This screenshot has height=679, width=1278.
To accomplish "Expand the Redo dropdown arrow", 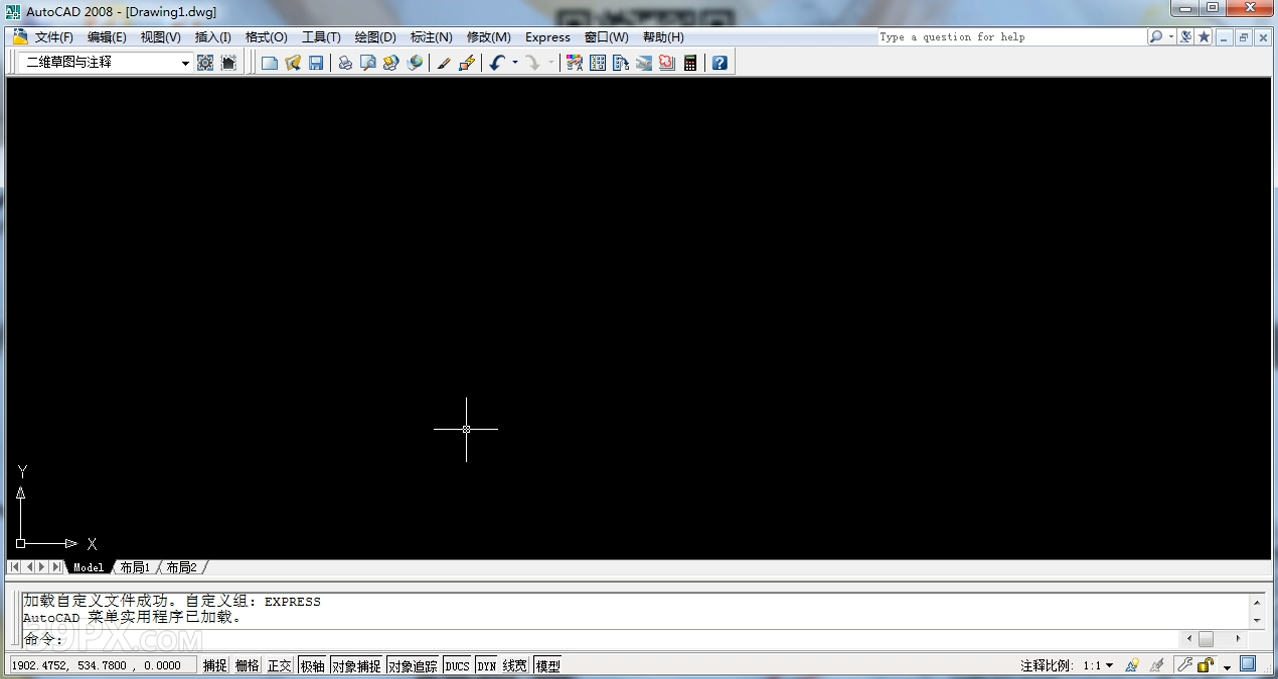I will pos(549,62).
